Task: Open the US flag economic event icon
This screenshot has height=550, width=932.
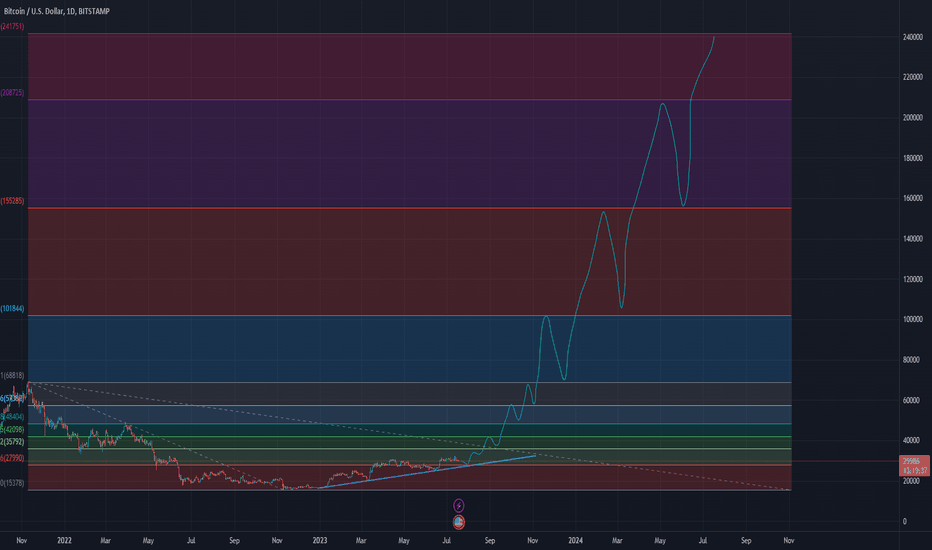Action: 458,522
